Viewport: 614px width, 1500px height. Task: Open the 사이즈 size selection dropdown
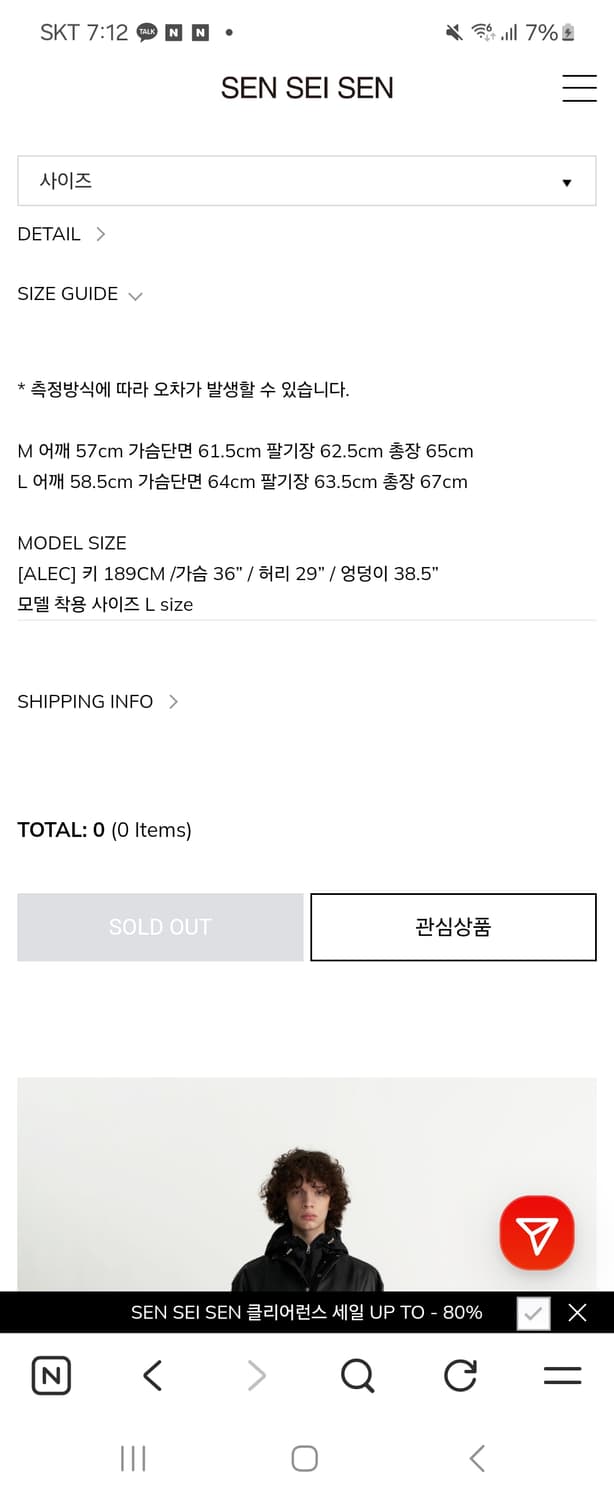306,181
